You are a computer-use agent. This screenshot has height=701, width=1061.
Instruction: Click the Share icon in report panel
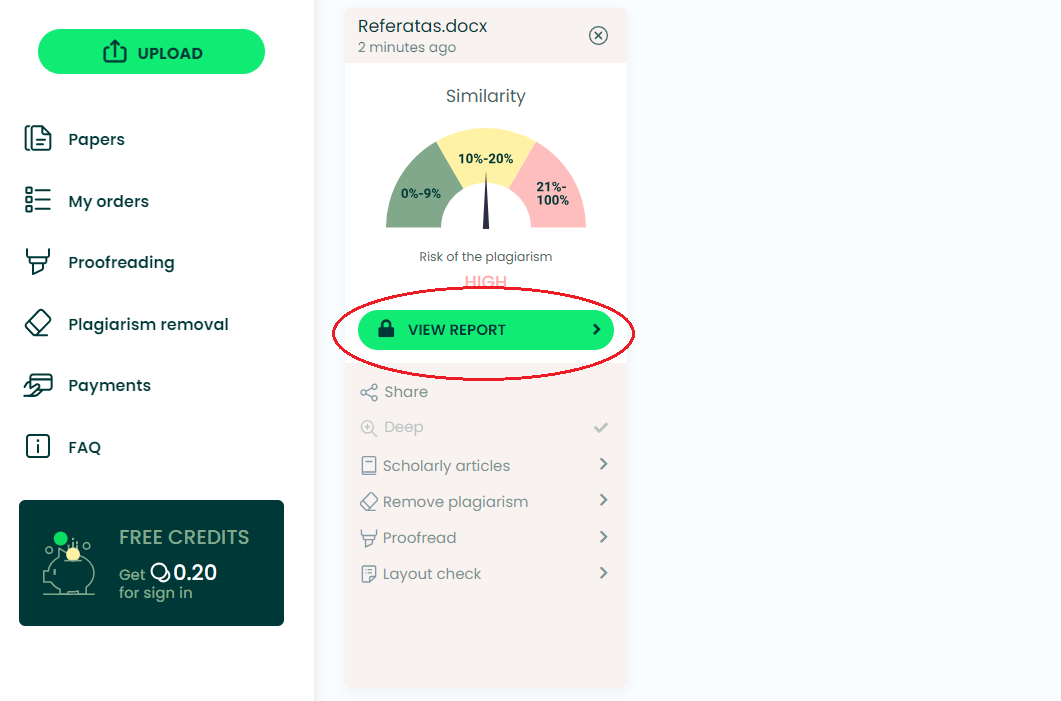369,392
